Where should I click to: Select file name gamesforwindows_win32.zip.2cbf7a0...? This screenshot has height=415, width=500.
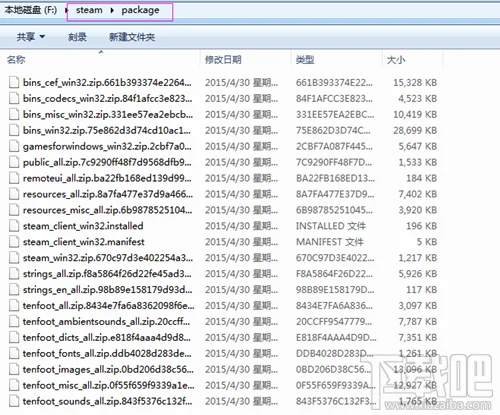coord(107,146)
